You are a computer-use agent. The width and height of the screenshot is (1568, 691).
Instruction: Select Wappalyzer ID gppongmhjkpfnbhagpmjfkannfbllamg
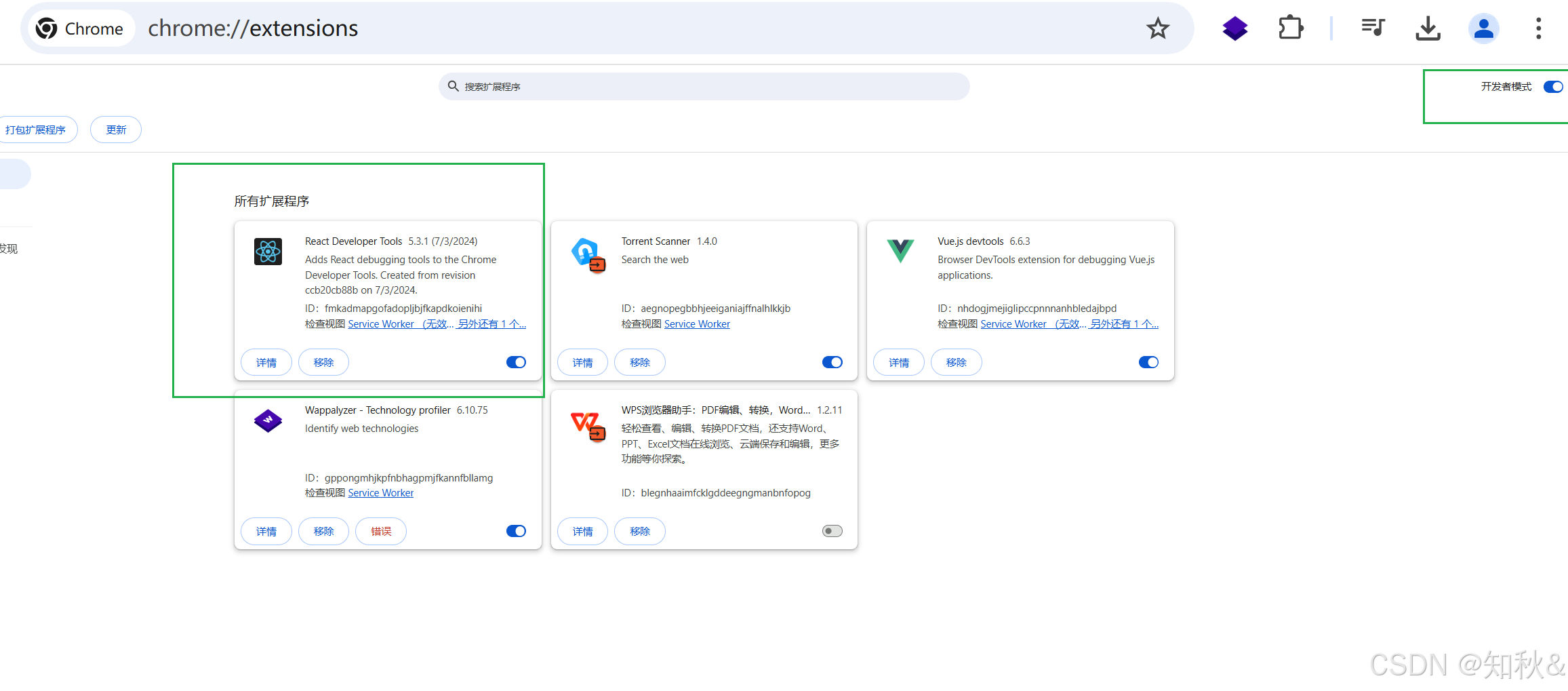click(x=408, y=478)
